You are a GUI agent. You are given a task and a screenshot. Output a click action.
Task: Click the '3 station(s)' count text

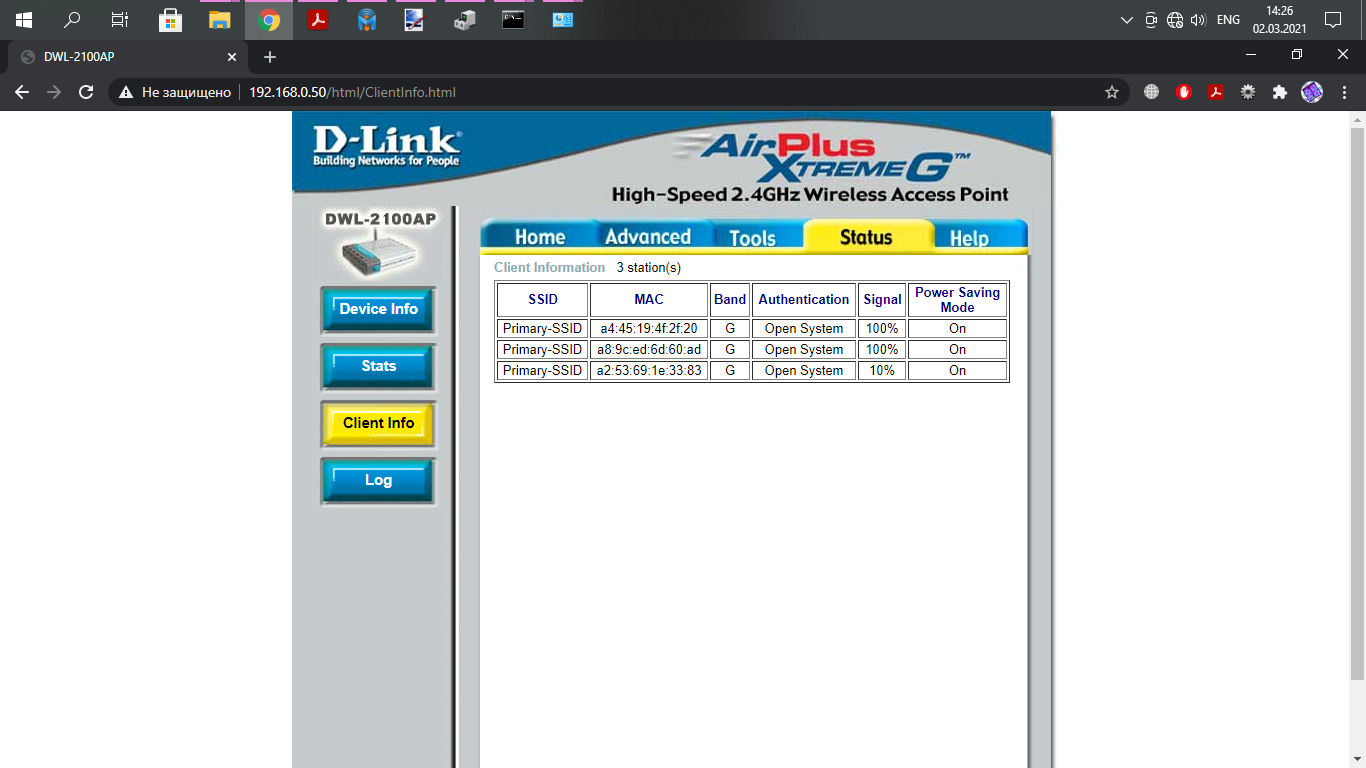(648, 267)
